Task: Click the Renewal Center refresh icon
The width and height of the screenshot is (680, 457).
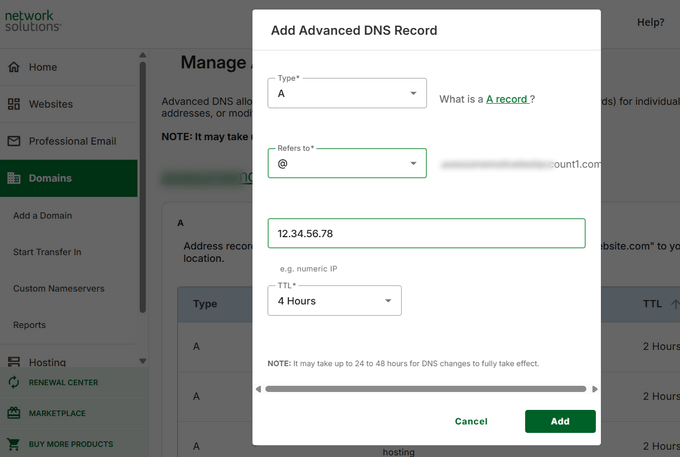Action: coord(14,382)
